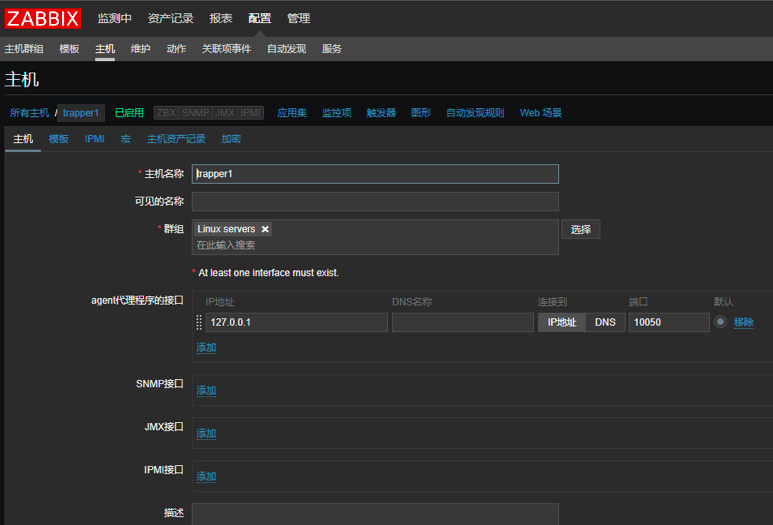Click the ZBX availability badge
773x525 pixels.
pyautogui.click(x=166, y=113)
